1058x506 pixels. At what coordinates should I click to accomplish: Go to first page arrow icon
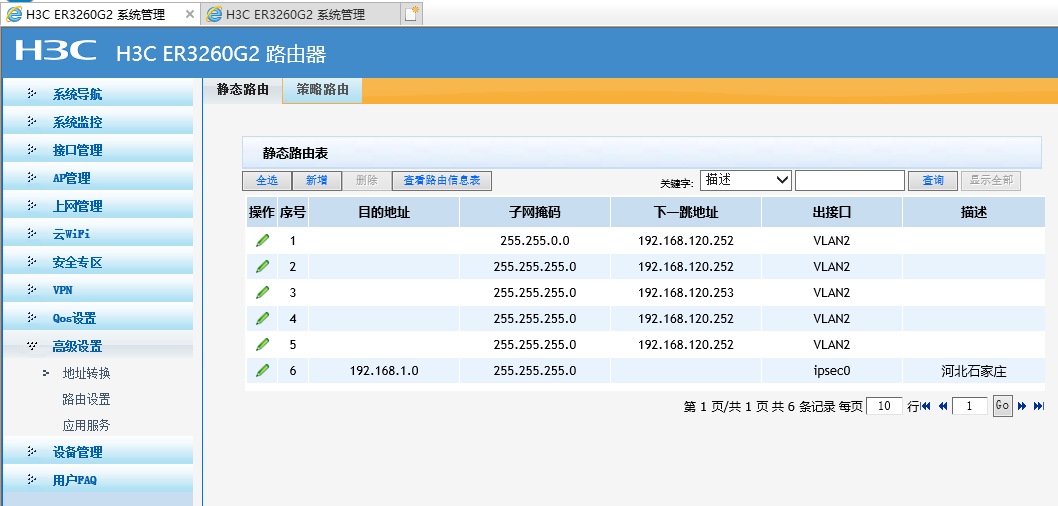click(x=926, y=406)
